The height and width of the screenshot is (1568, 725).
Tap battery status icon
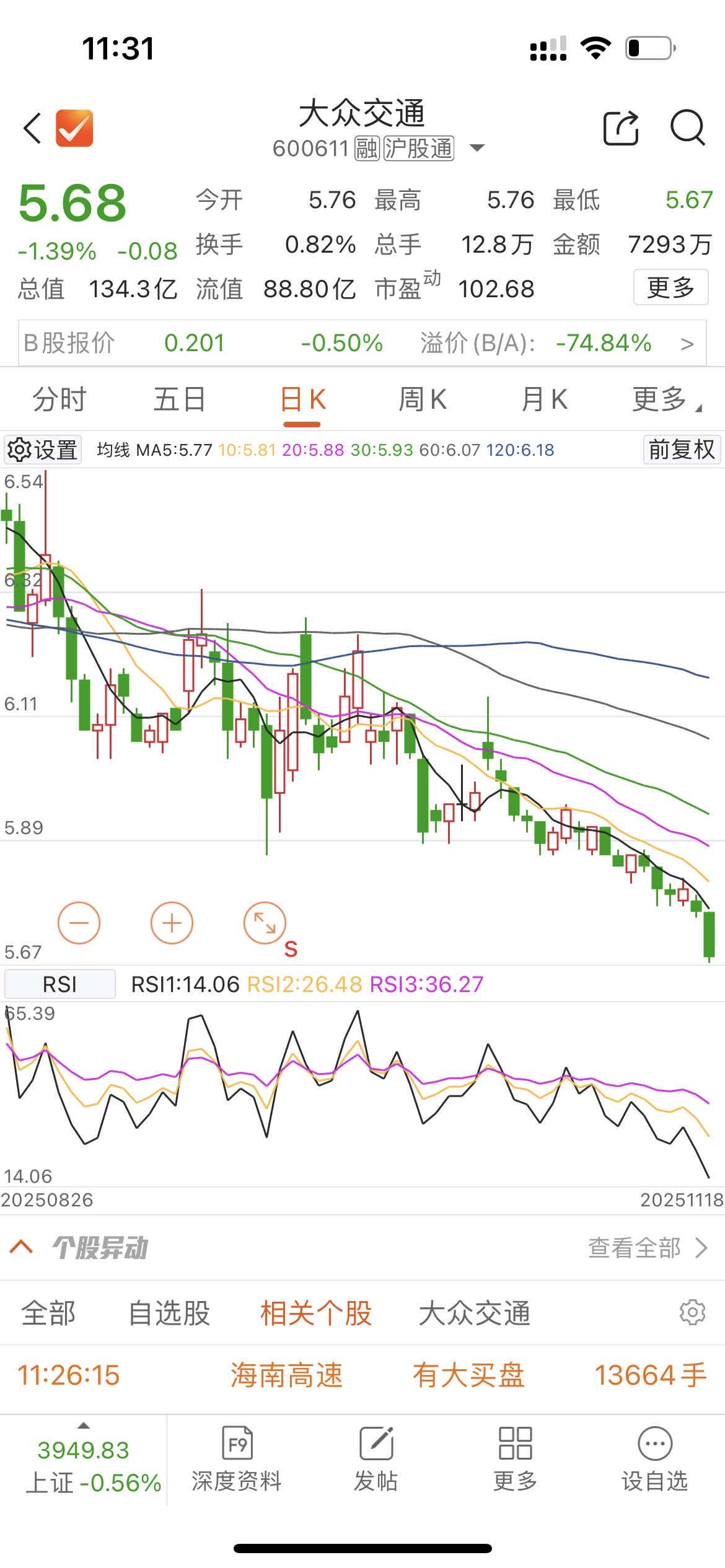pos(651,48)
